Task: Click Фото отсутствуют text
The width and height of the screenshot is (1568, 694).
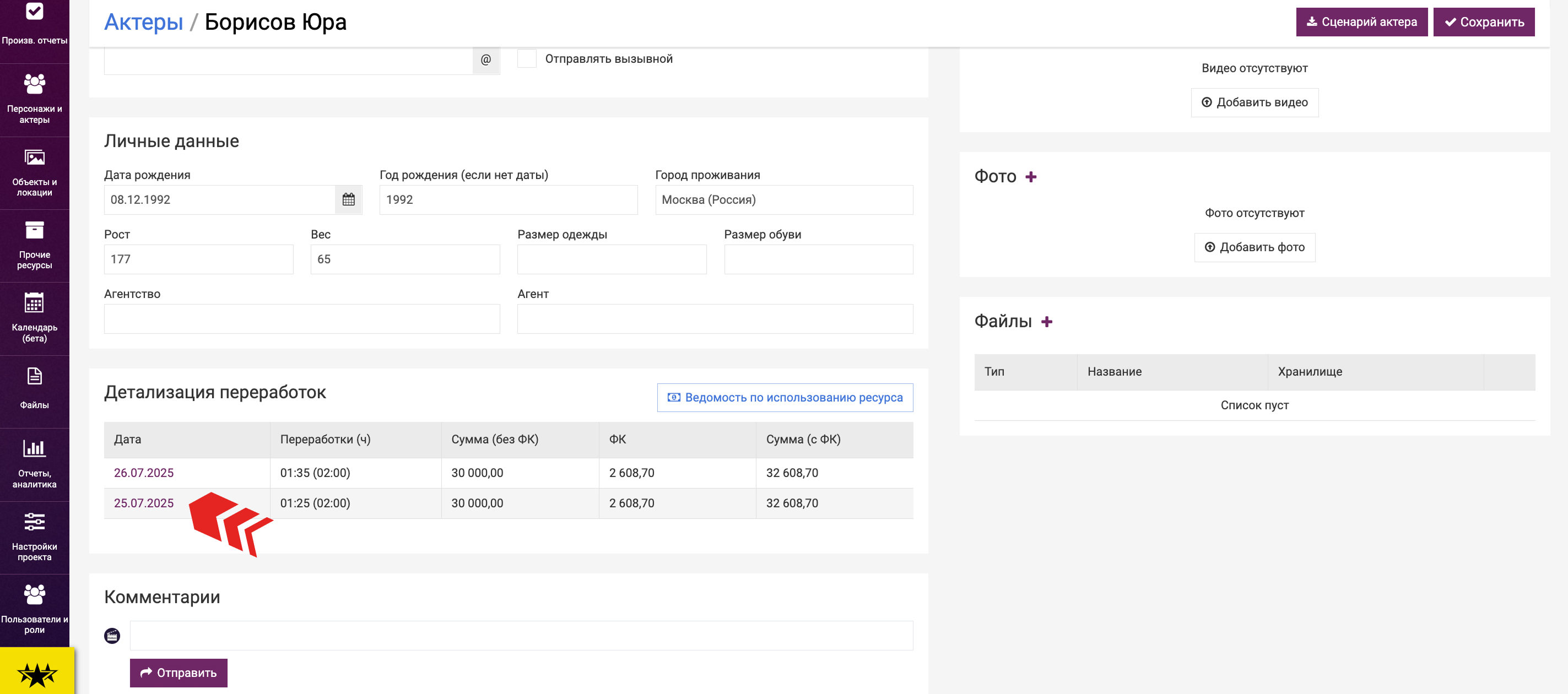Action: (x=1254, y=213)
